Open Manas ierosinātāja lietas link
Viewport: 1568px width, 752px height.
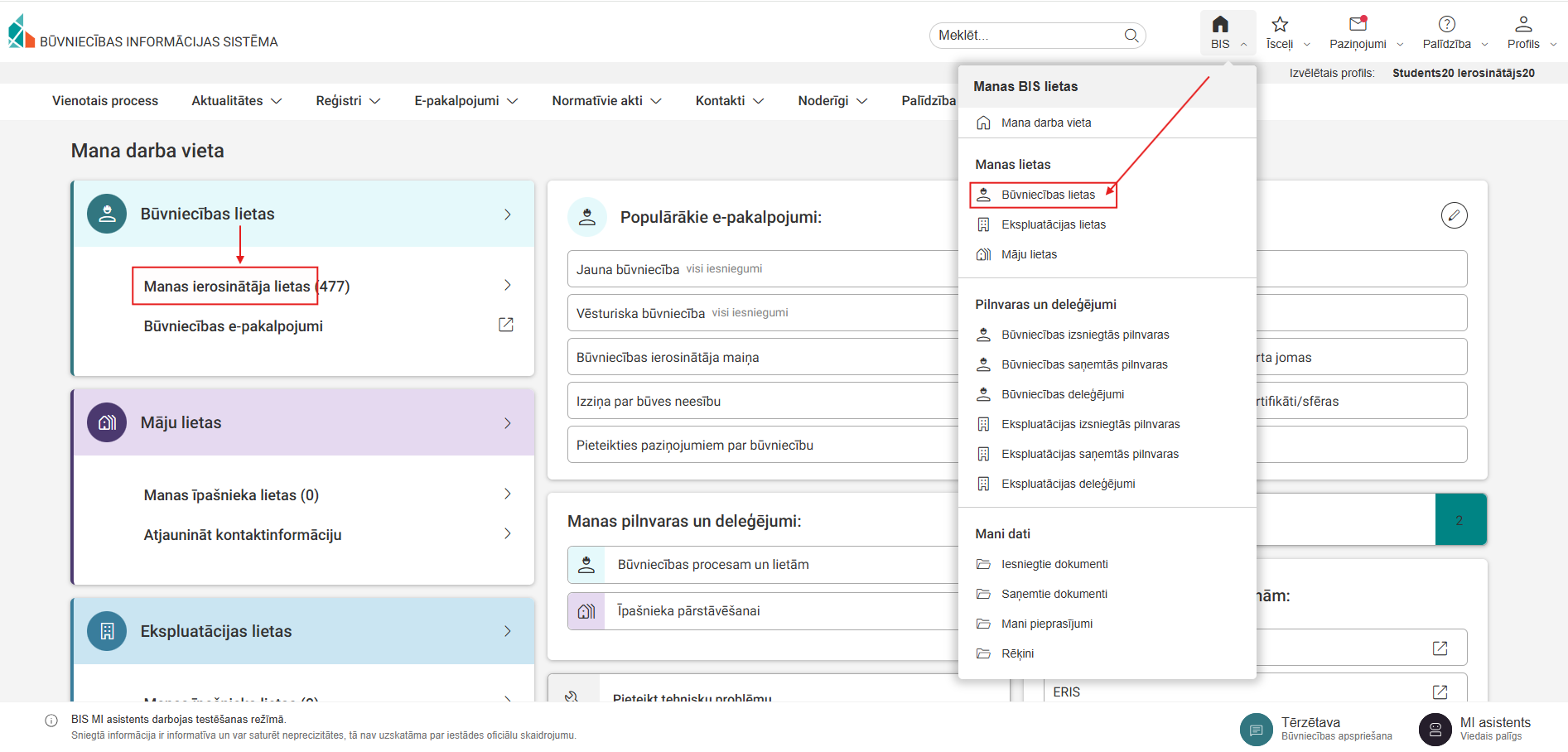(227, 287)
